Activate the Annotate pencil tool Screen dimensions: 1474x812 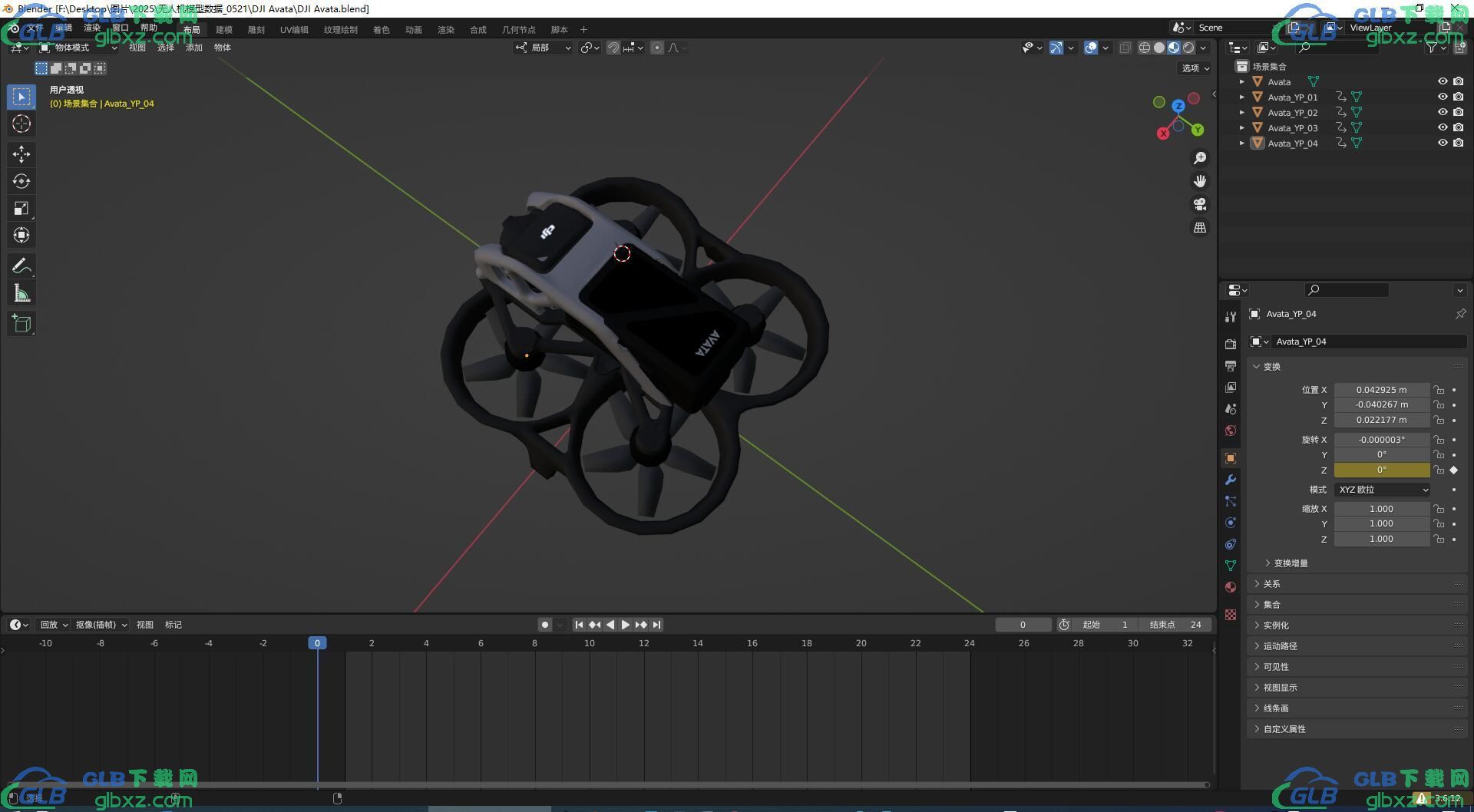click(21, 266)
